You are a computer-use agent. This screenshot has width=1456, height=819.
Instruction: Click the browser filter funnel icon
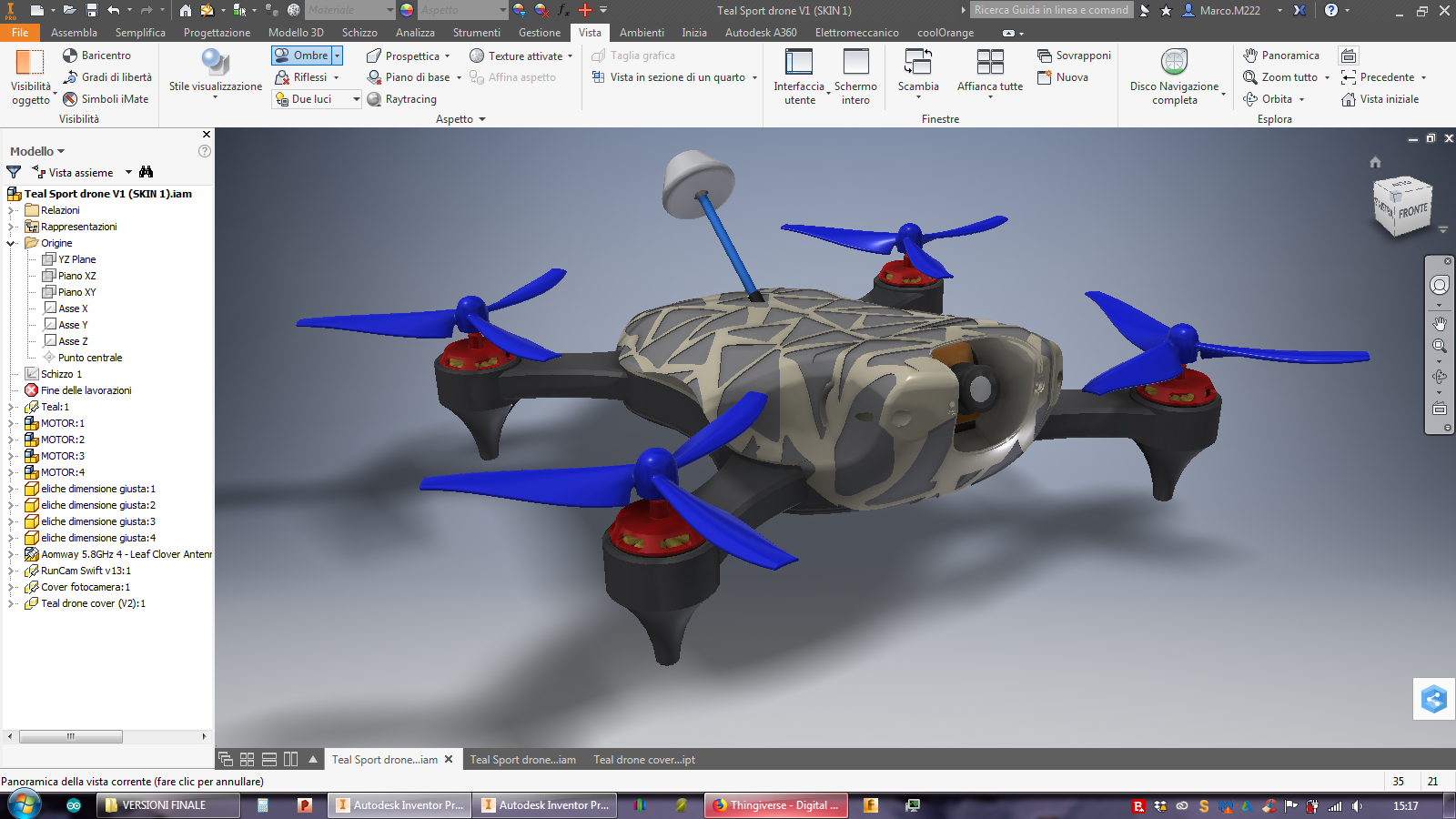coord(14,172)
